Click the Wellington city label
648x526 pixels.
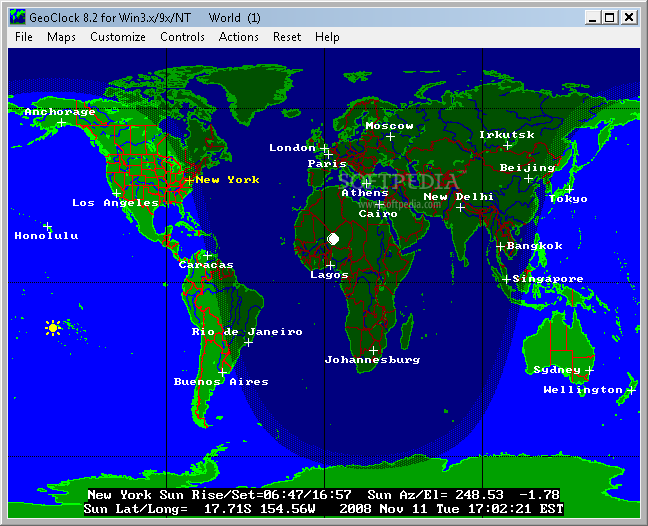583,390
